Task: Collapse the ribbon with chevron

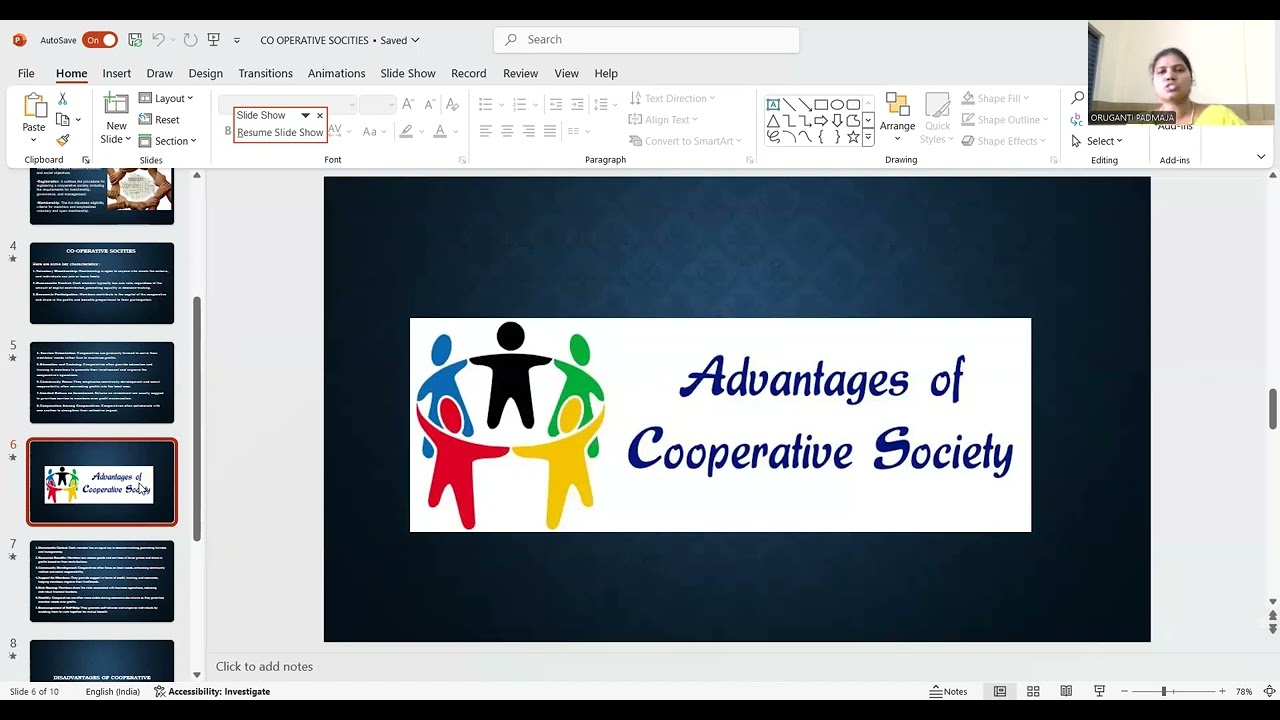Action: point(1261,157)
